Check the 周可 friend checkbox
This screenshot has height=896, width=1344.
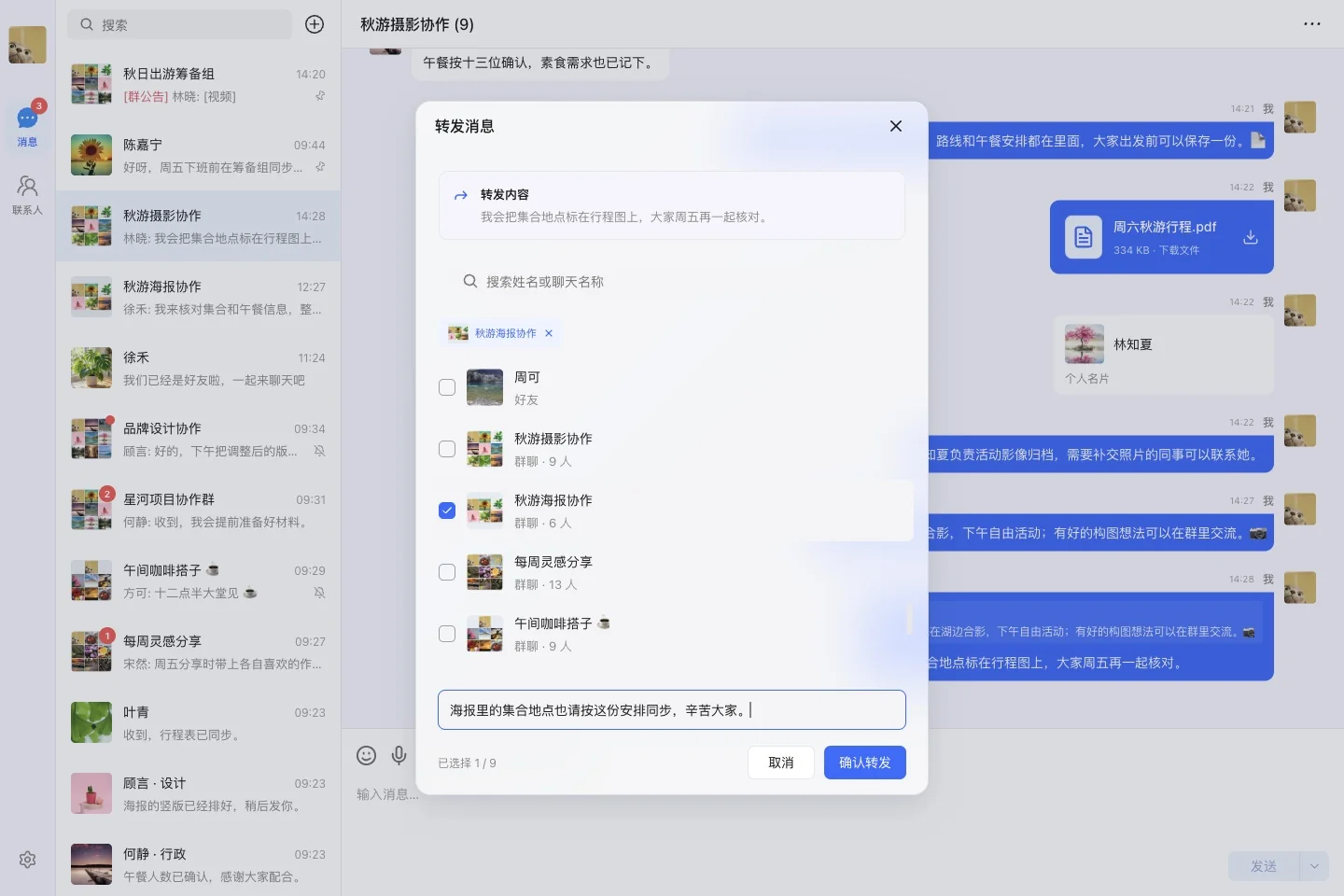[x=447, y=387]
